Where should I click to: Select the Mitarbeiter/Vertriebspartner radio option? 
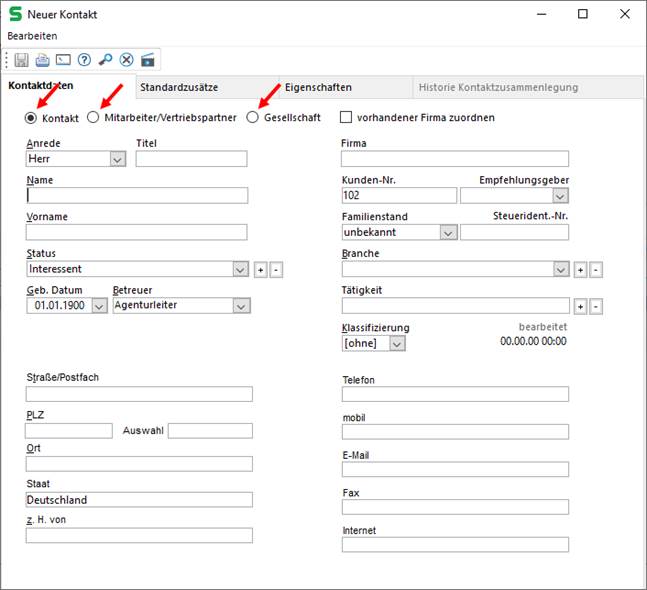(x=93, y=118)
